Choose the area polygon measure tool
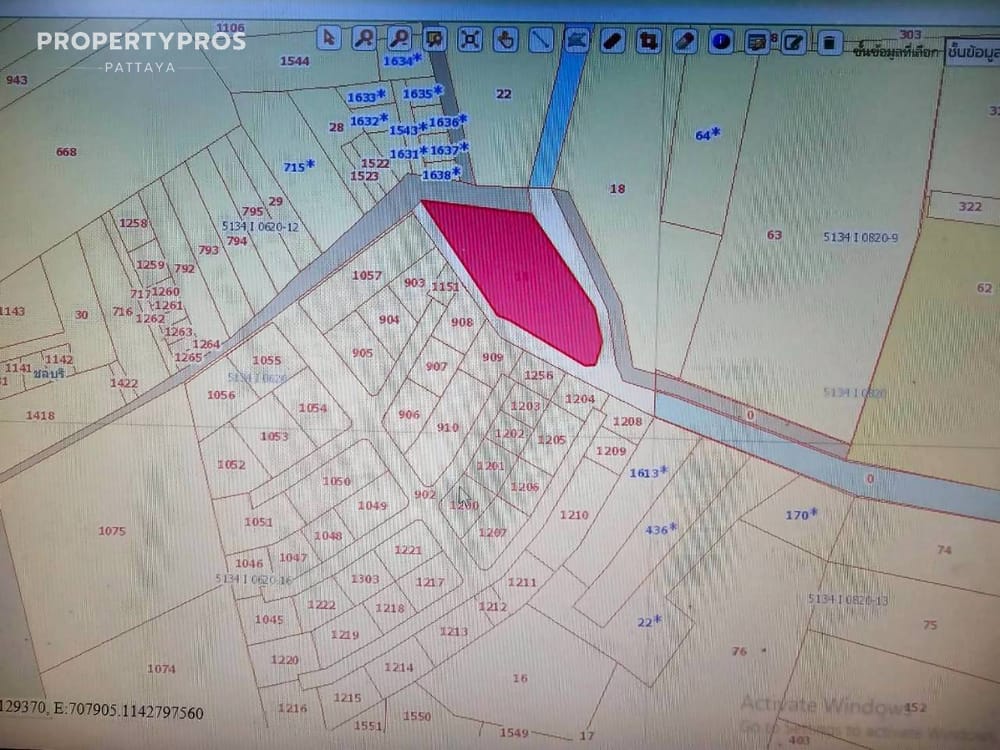This screenshot has width=1000, height=750. click(577, 40)
